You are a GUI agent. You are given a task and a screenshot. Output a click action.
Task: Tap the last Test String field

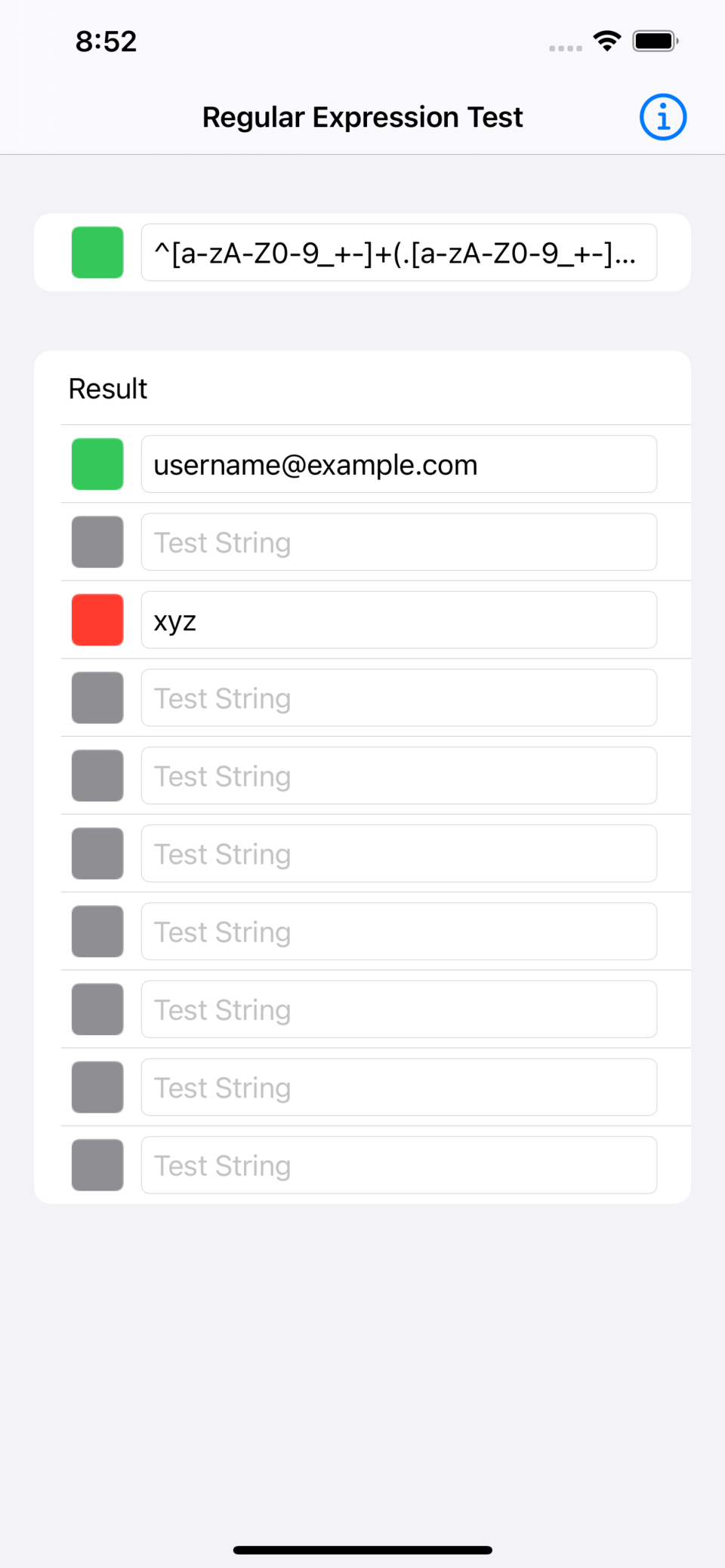pos(398,1165)
